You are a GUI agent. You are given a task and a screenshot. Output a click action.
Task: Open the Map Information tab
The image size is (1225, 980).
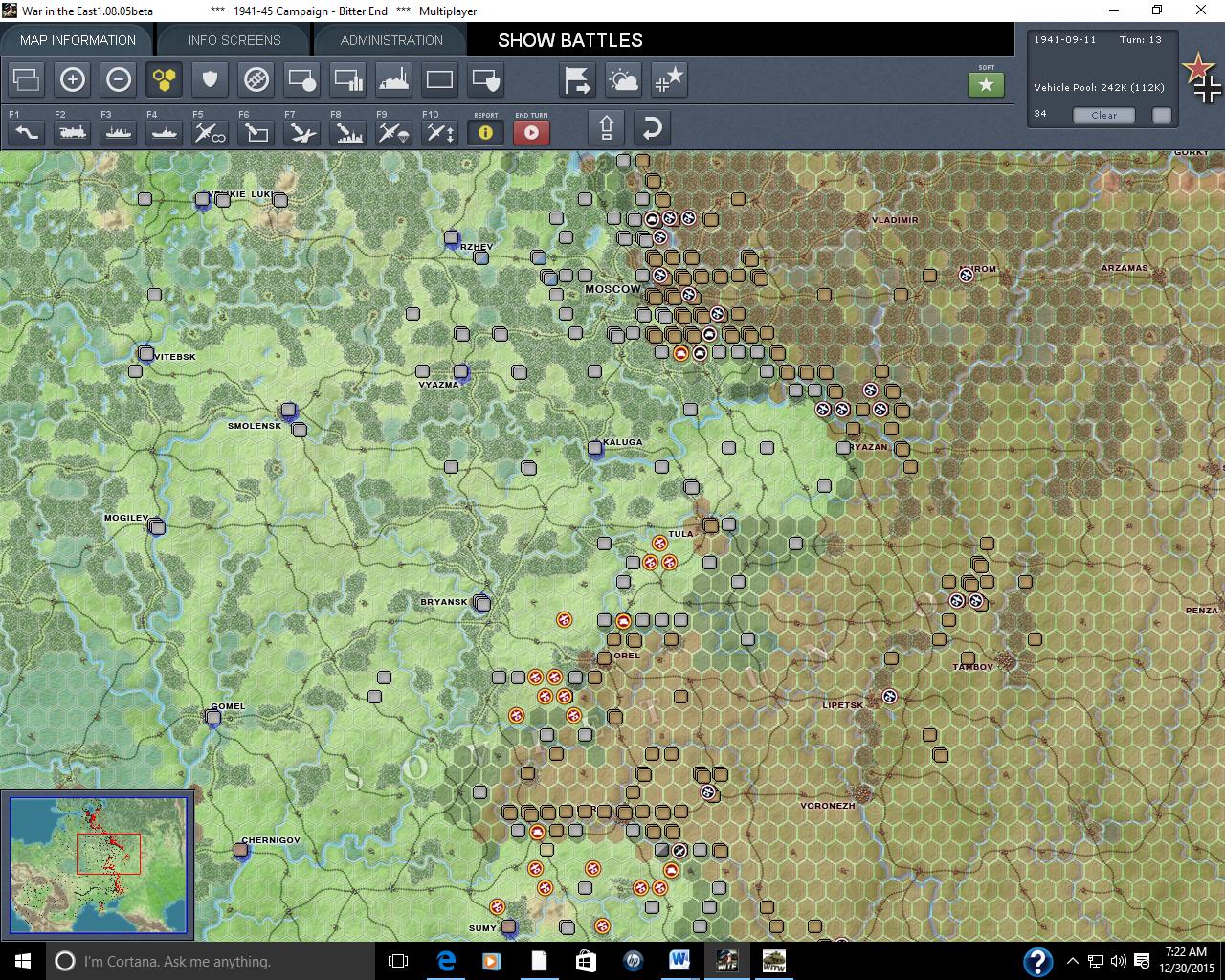point(78,40)
